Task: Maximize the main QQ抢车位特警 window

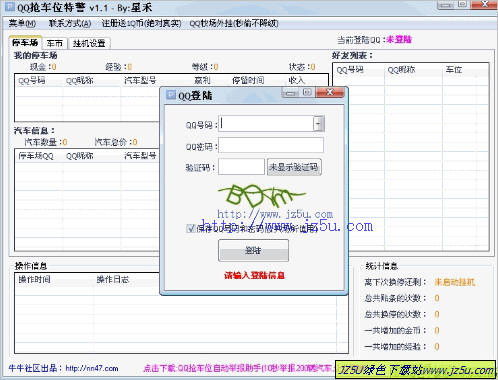Action: point(462,4)
